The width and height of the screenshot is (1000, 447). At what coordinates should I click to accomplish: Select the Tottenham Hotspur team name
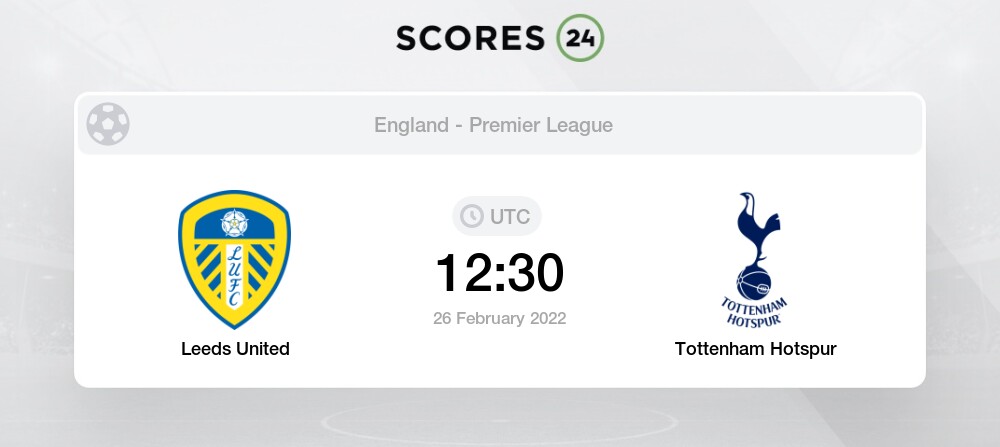[755, 349]
